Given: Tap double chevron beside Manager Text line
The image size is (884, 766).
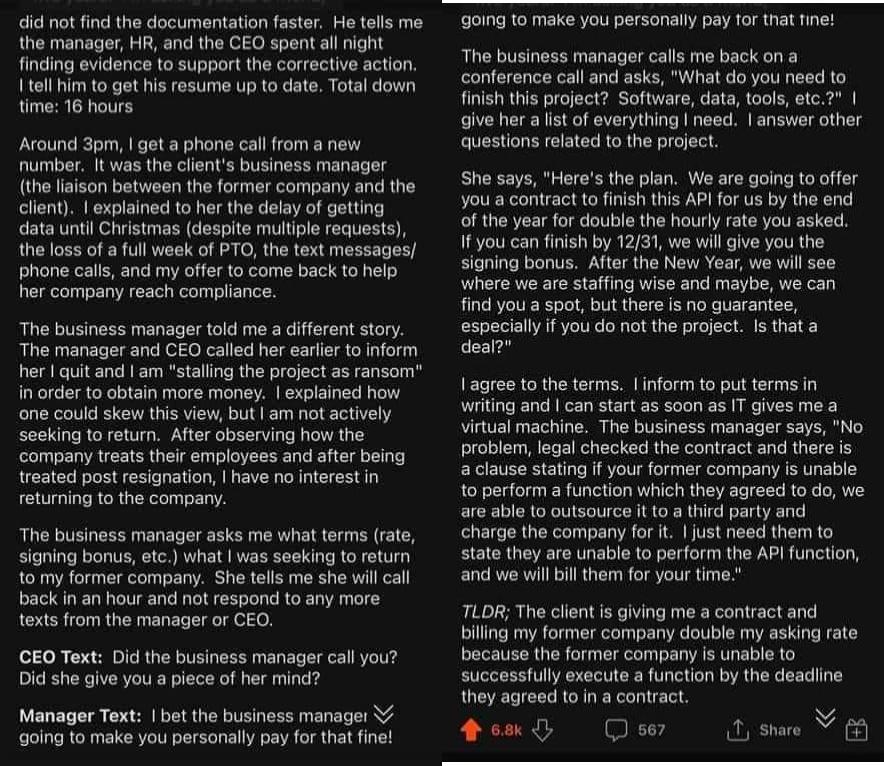Looking at the screenshot, I should pyautogui.click(x=382, y=713).
